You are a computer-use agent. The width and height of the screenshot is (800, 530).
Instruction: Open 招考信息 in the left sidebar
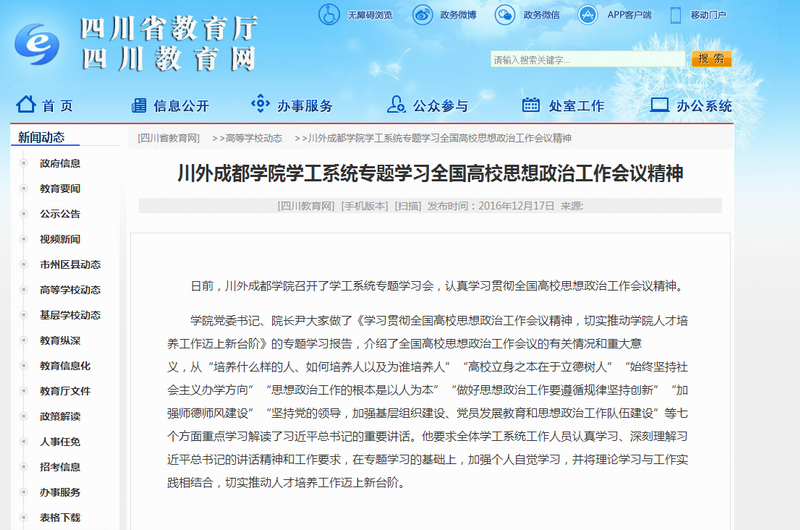pyautogui.click(x=60, y=467)
